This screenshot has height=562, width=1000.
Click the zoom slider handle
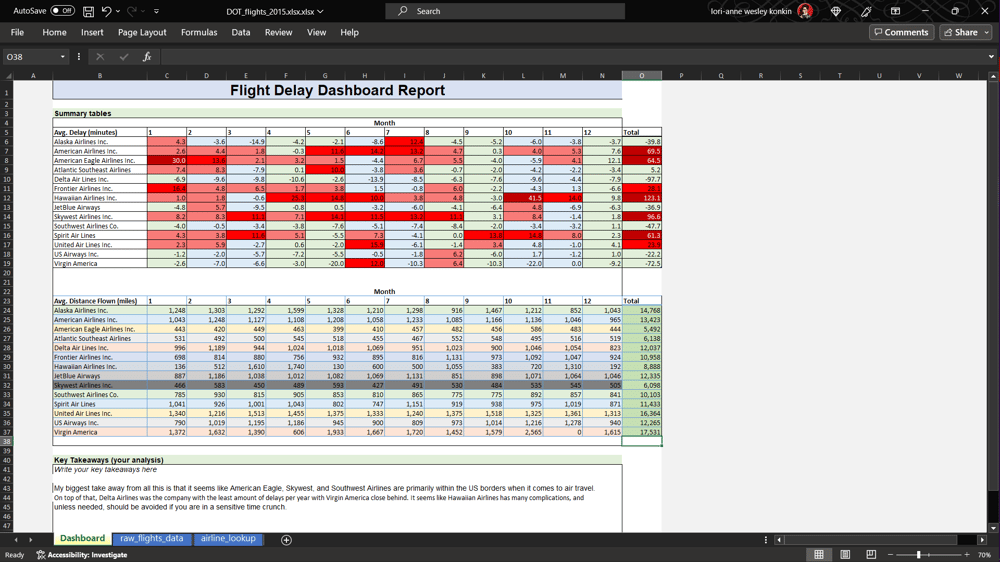coord(918,555)
